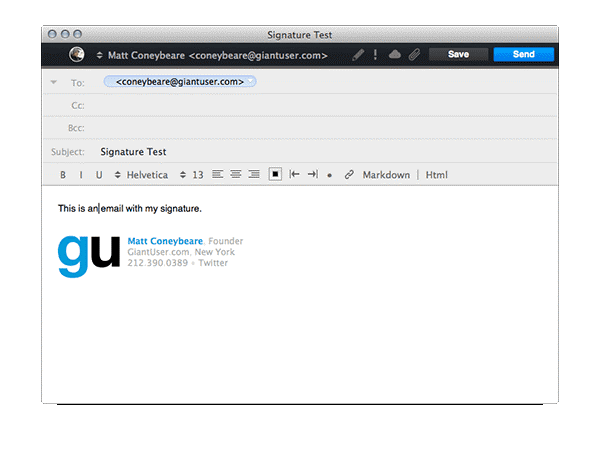Image resolution: width=600 pixels, height=461 pixels.
Task: Align text left
Action: [x=217, y=174]
